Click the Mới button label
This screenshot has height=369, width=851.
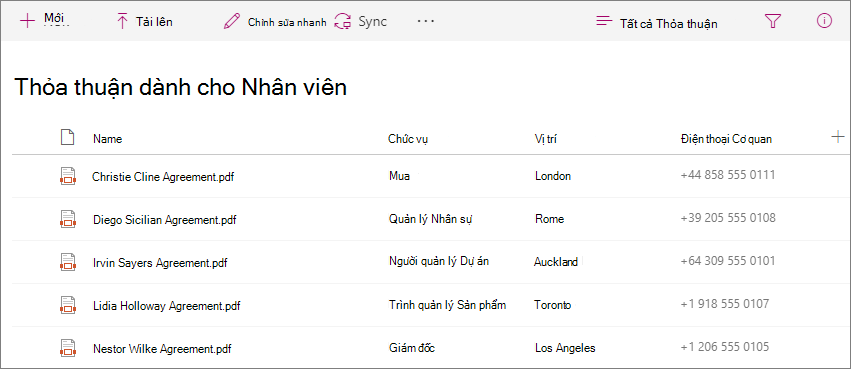54,18
